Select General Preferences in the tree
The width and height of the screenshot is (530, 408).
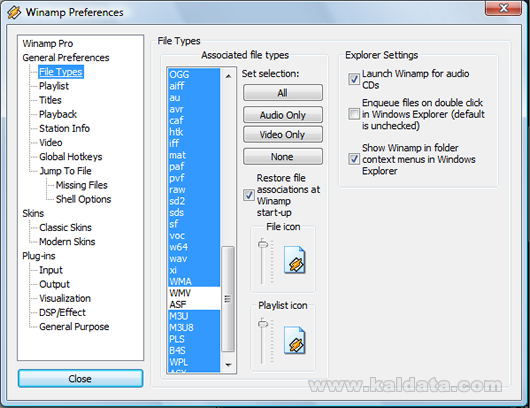click(66, 58)
